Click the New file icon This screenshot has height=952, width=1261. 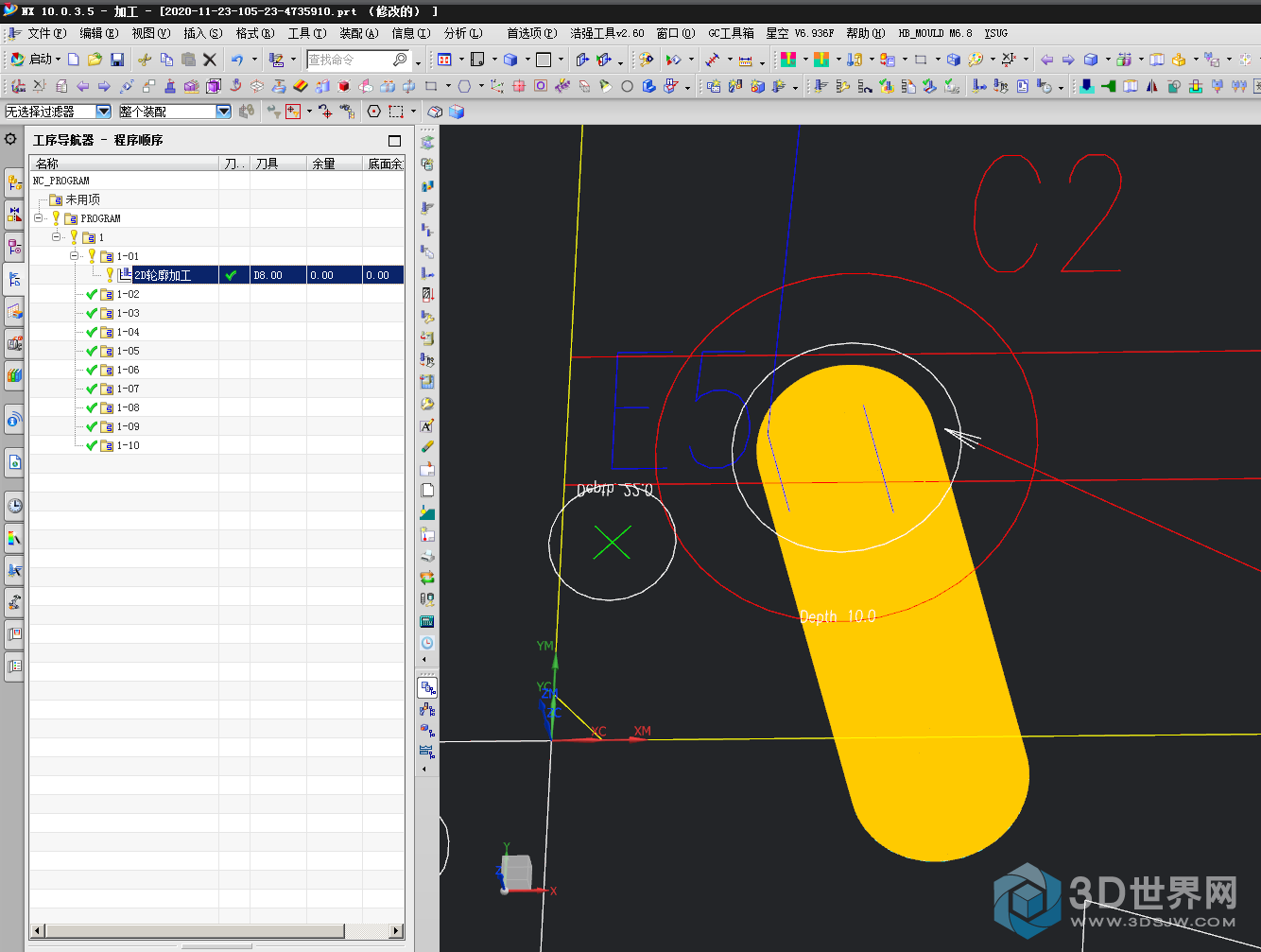click(x=74, y=60)
